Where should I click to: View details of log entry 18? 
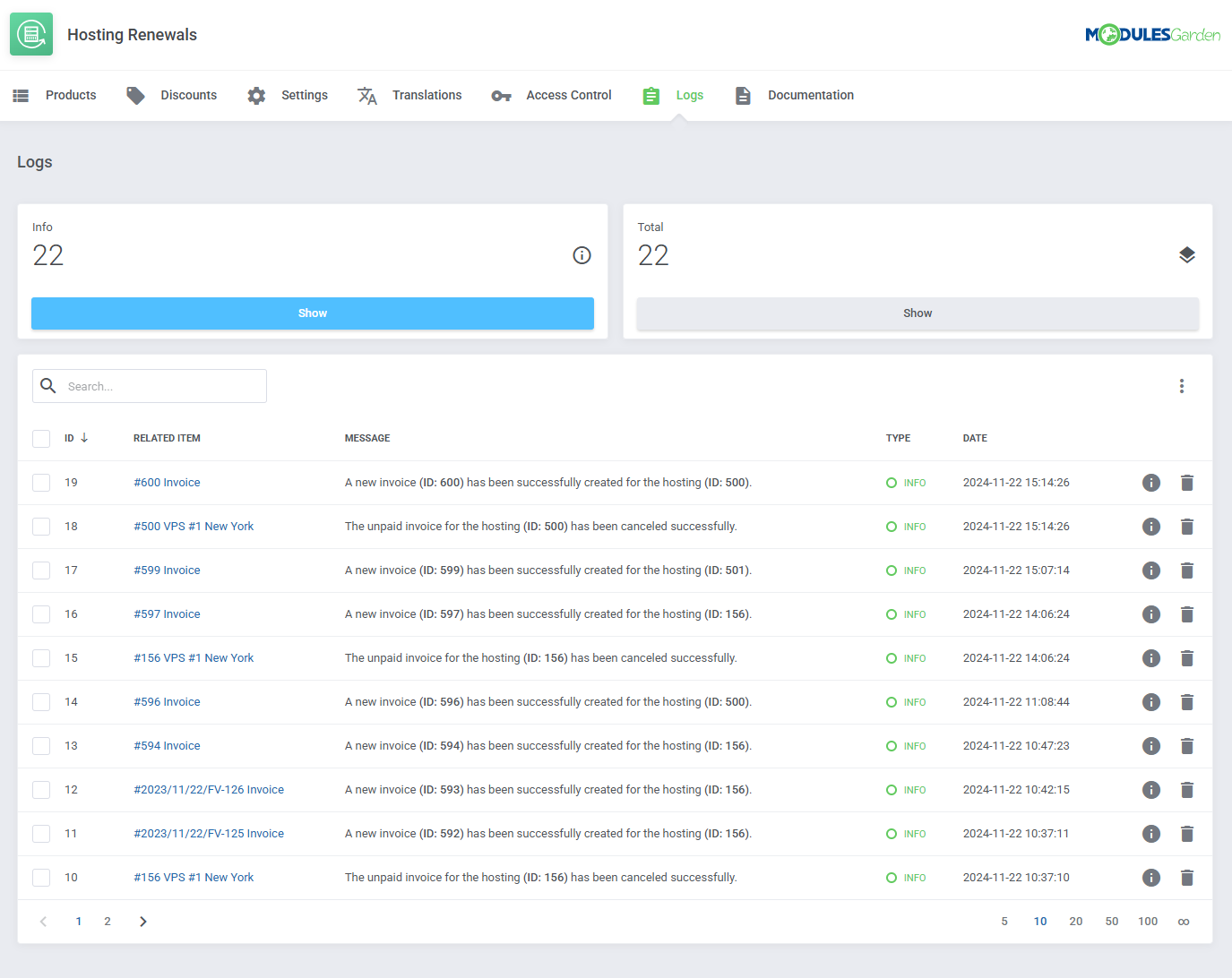pyautogui.click(x=1151, y=527)
